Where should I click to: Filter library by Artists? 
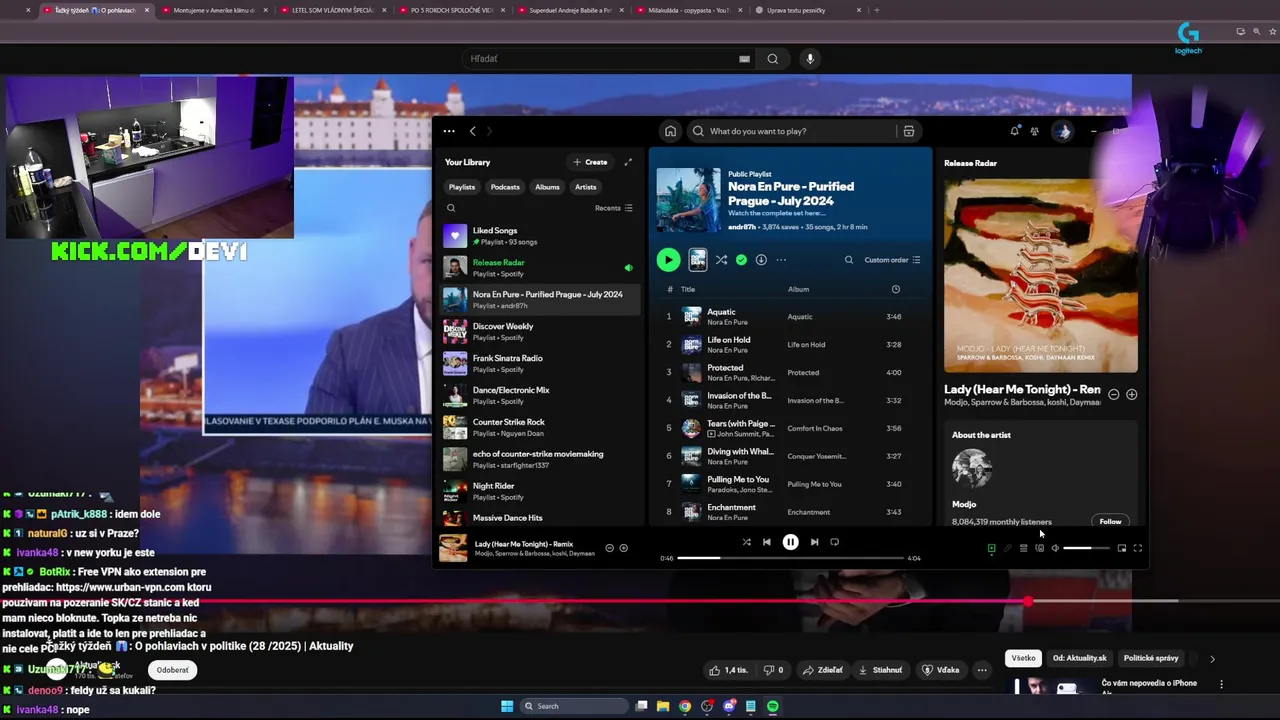pyautogui.click(x=585, y=187)
